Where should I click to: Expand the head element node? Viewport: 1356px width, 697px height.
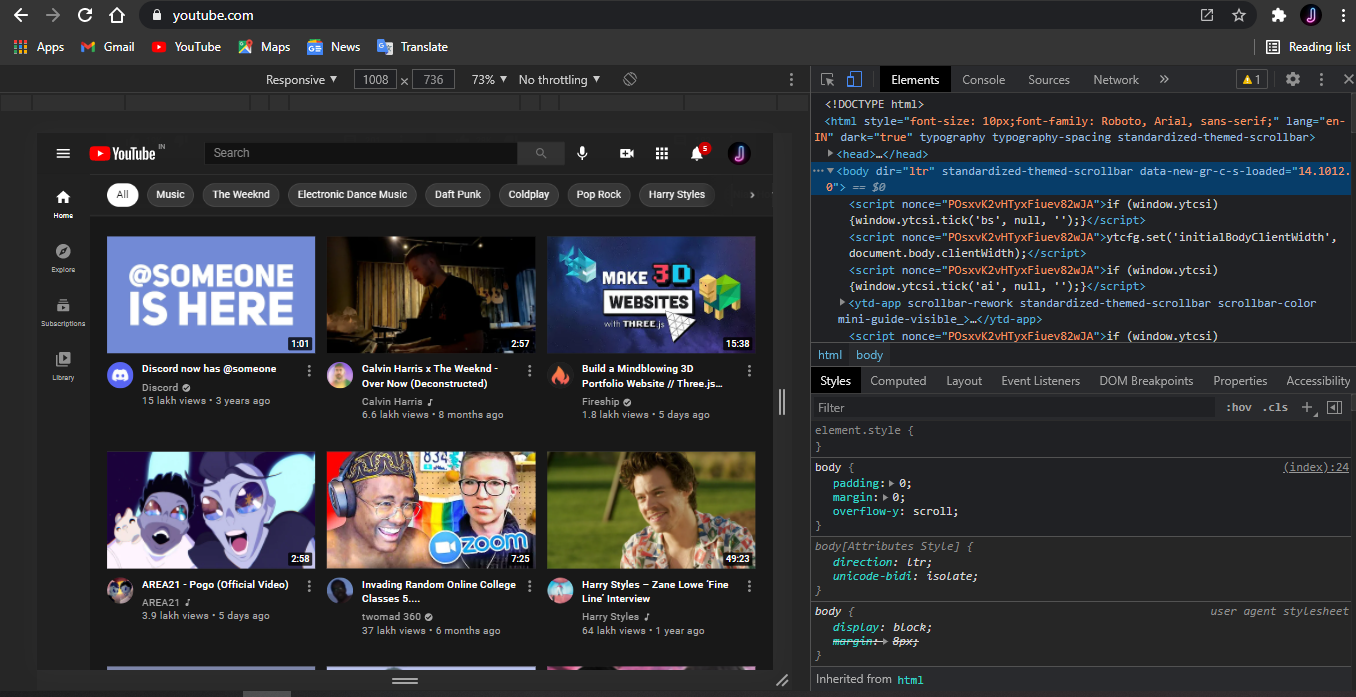pos(831,153)
